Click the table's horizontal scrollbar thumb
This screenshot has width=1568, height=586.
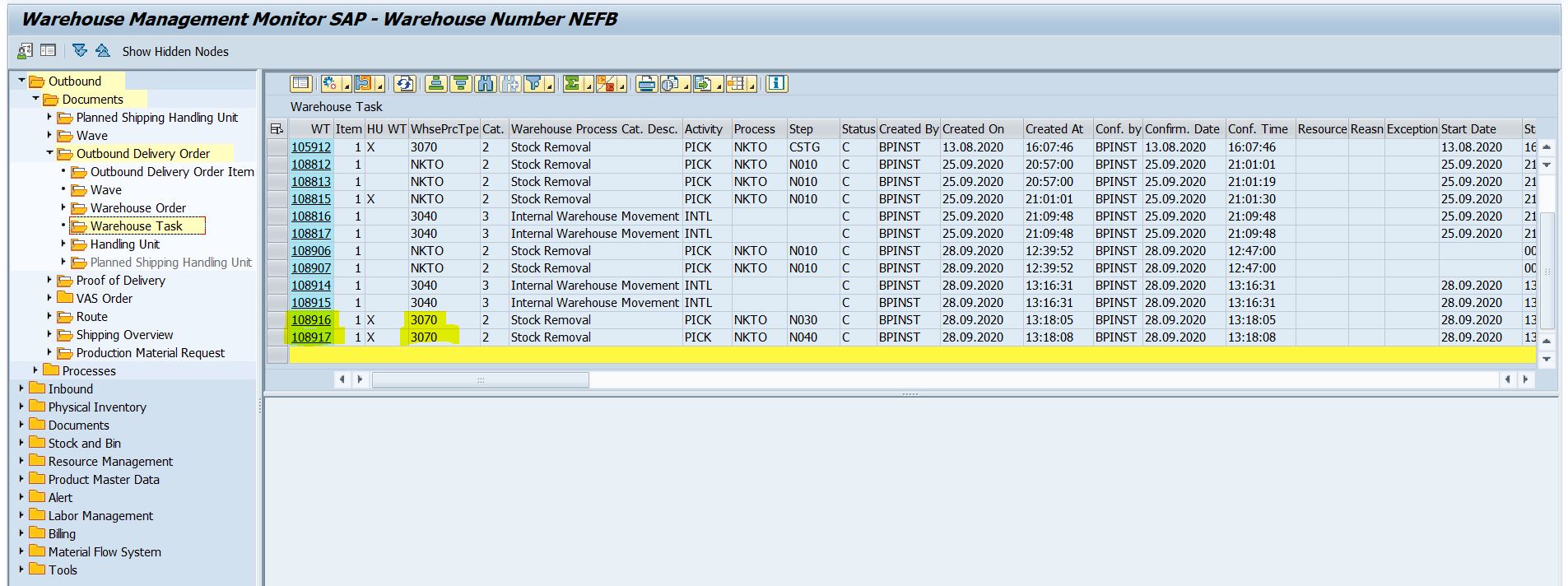480,379
